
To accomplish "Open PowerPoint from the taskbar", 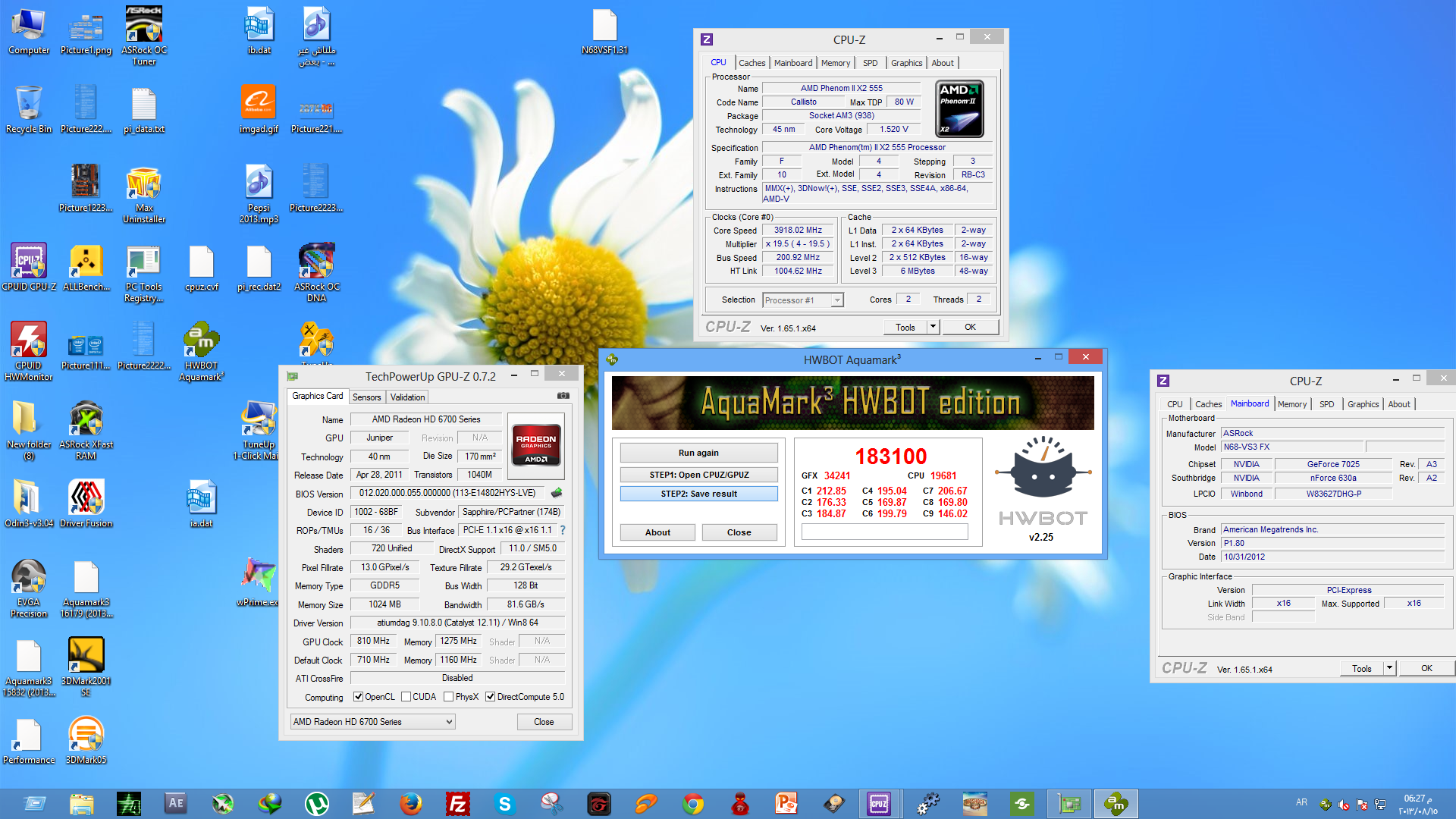I will (786, 804).
